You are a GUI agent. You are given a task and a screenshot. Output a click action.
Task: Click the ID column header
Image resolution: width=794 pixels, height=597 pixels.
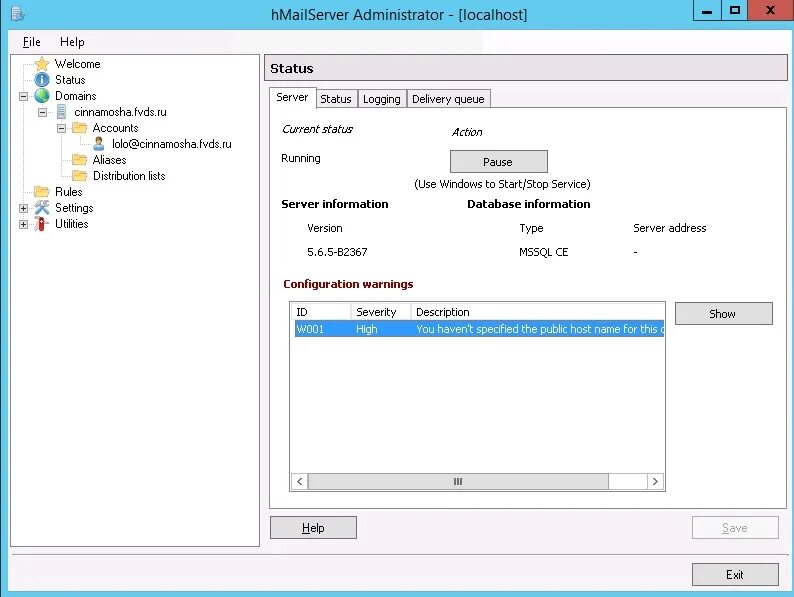[x=321, y=312]
